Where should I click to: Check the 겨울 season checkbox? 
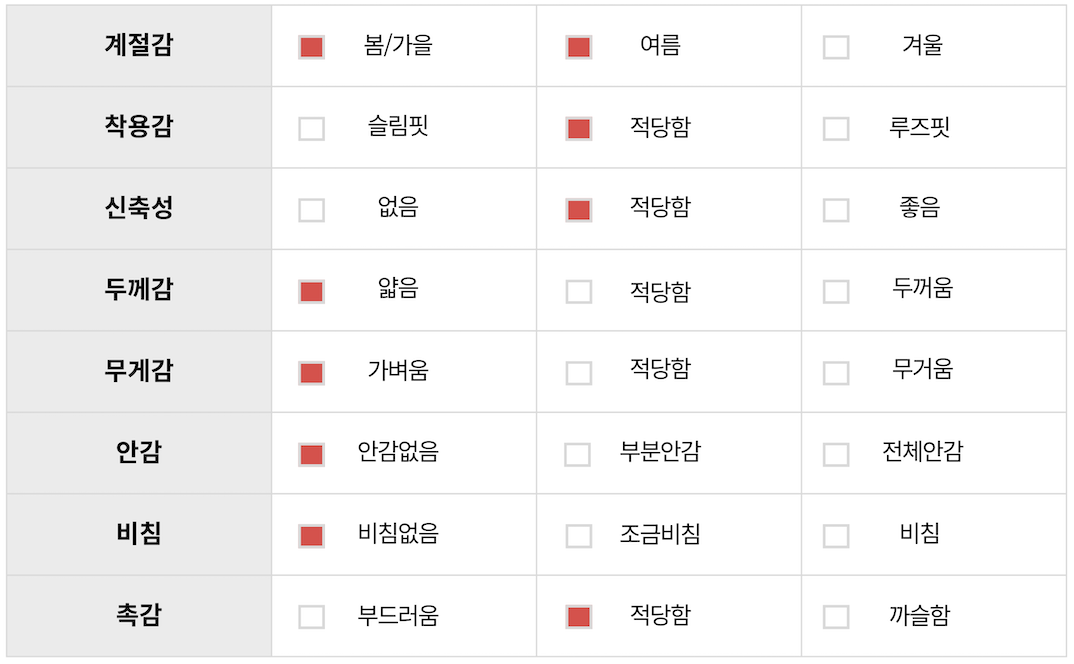coord(836,47)
